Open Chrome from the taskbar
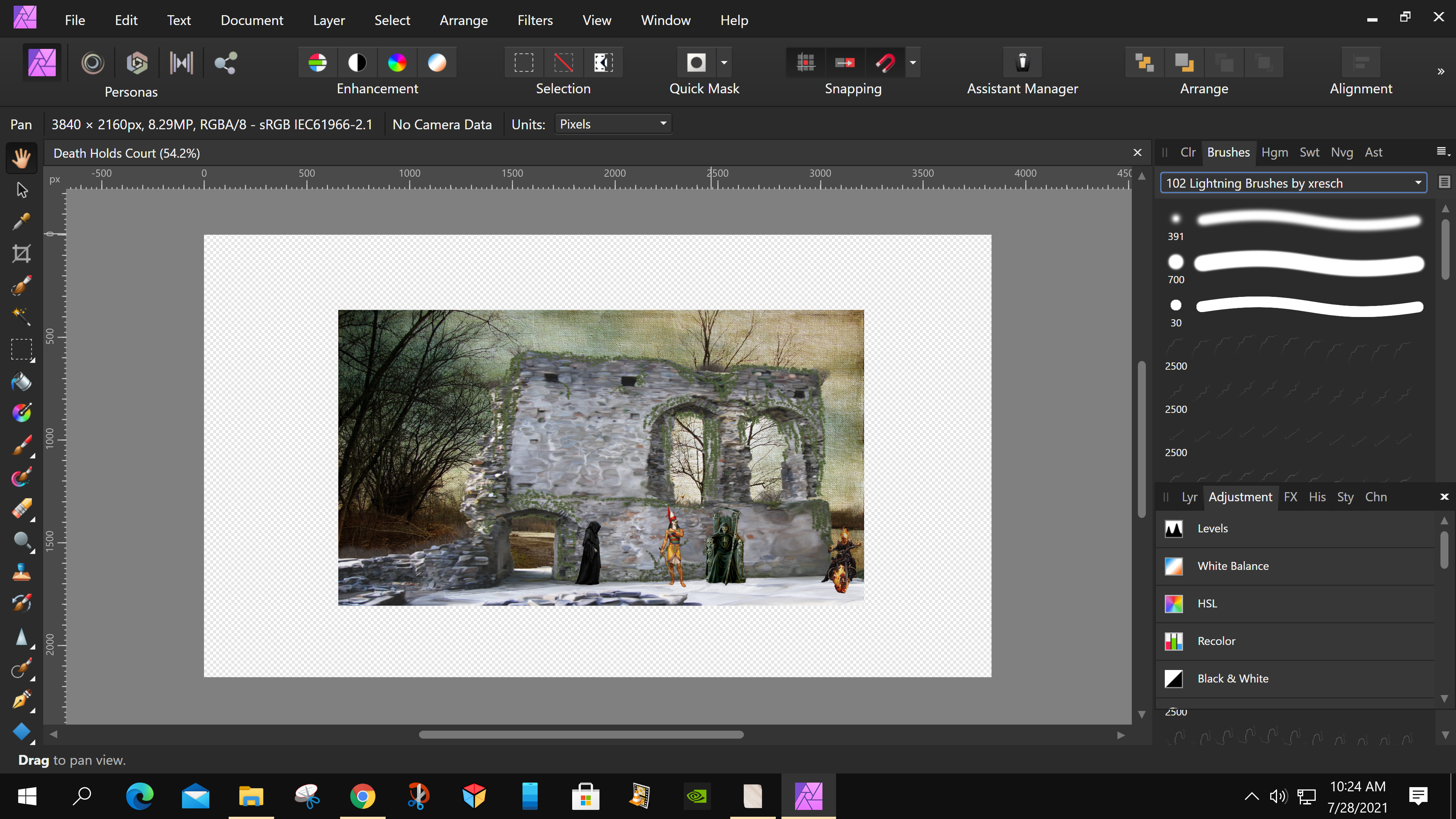 coord(362,796)
